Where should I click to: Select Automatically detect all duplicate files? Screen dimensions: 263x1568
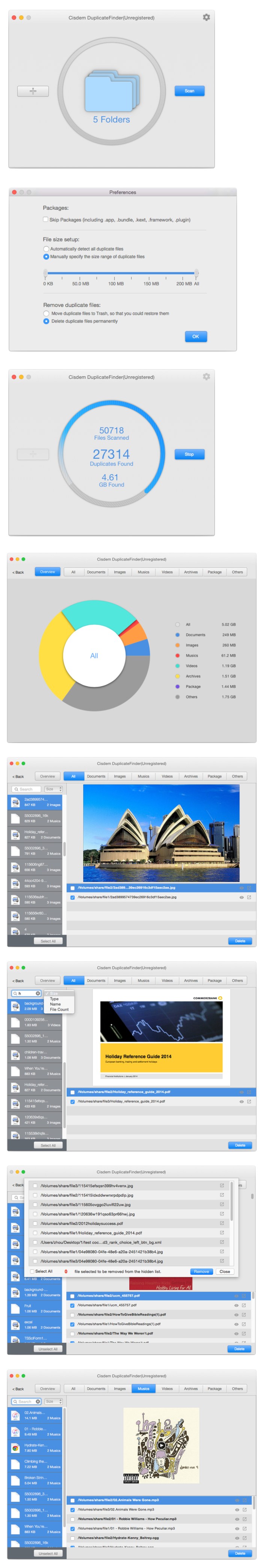46,249
